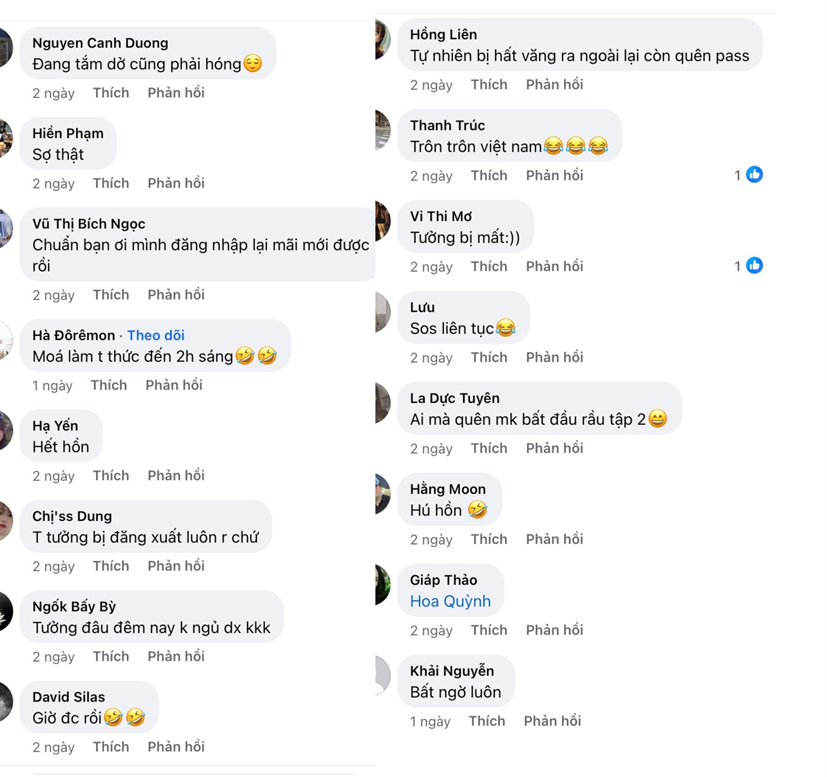Click Thích under Lưu's comment
827x777 pixels.
[x=489, y=357]
